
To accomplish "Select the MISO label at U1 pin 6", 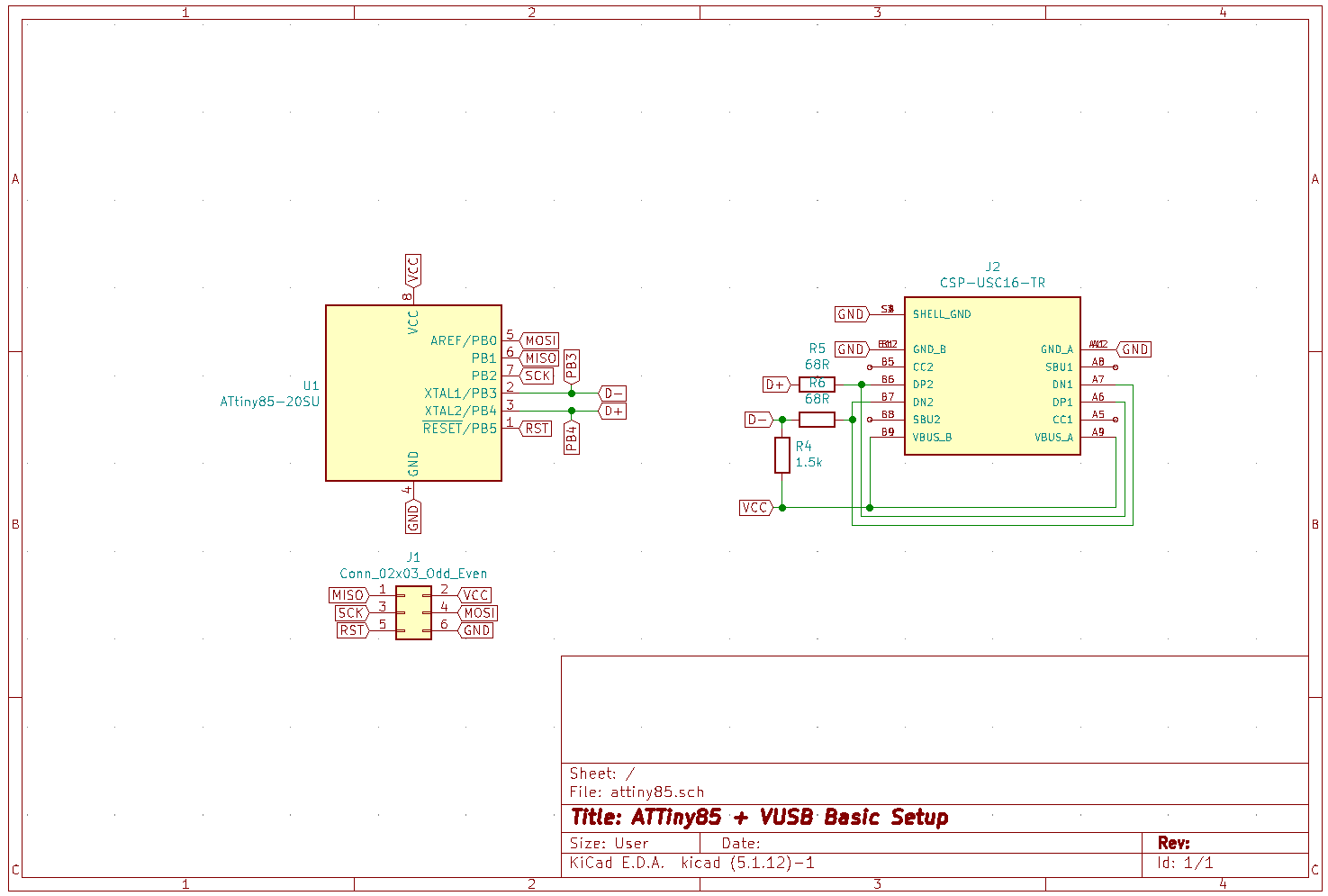I will [539, 358].
